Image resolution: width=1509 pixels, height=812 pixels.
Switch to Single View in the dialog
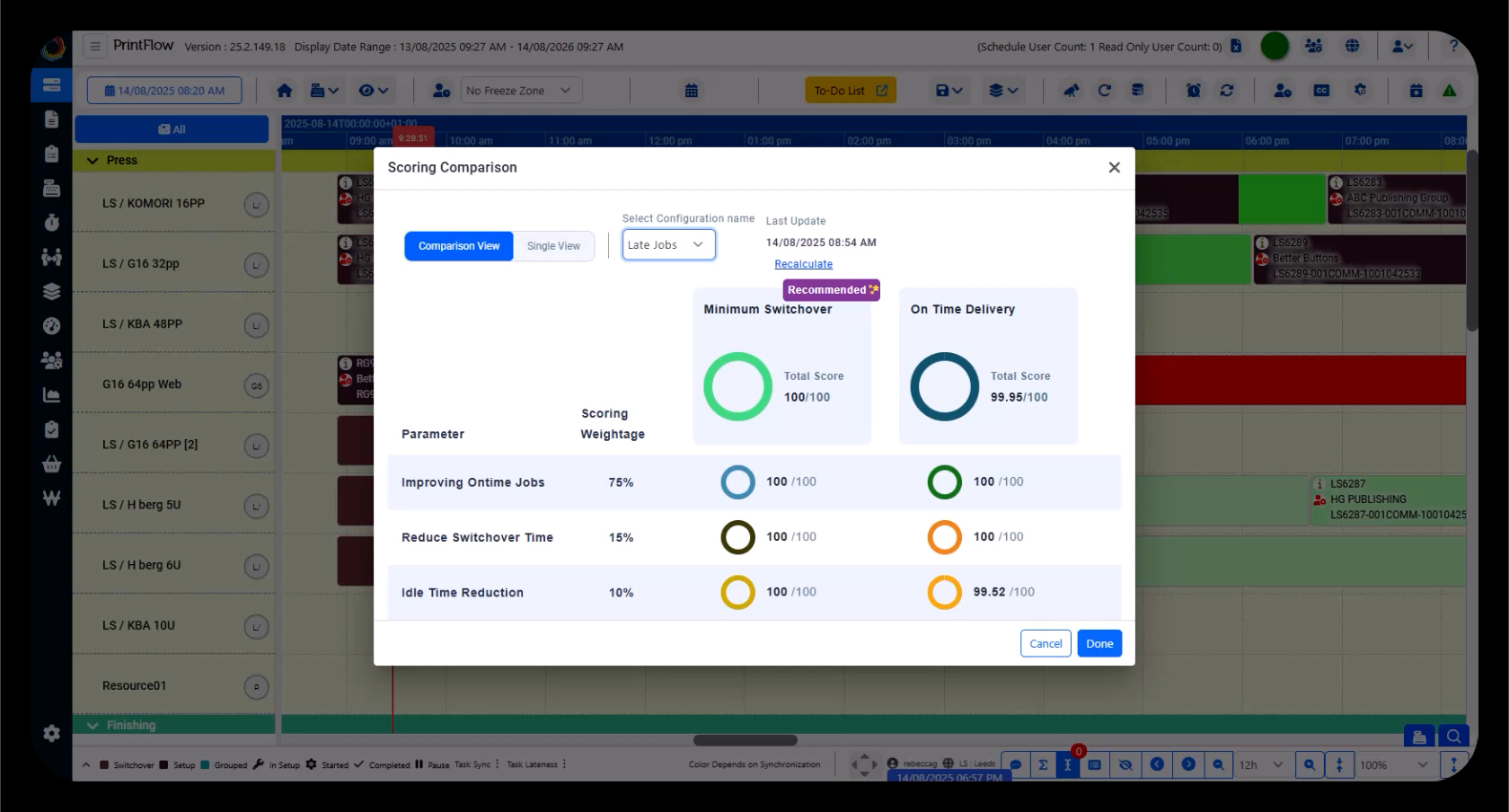[553, 246]
